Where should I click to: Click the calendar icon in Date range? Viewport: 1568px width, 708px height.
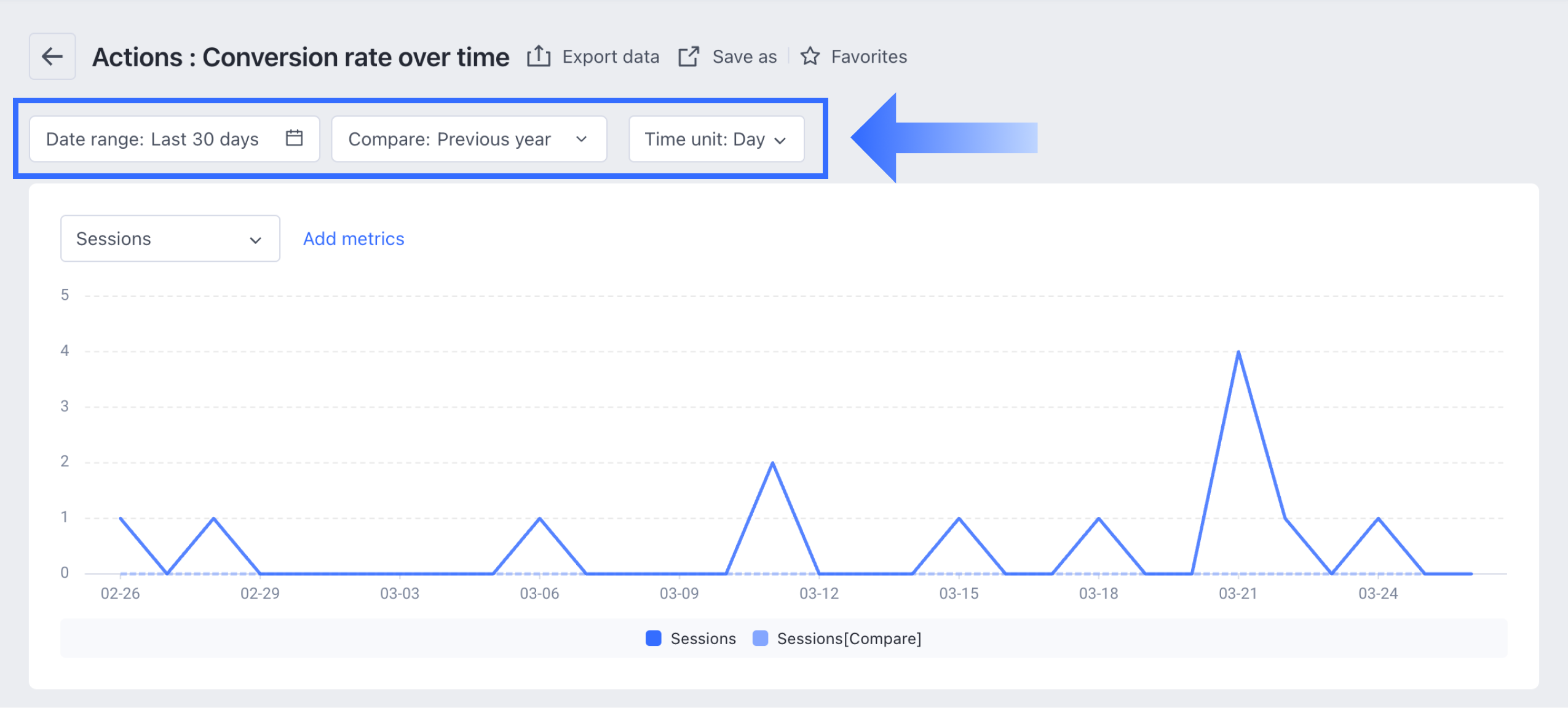tap(294, 138)
